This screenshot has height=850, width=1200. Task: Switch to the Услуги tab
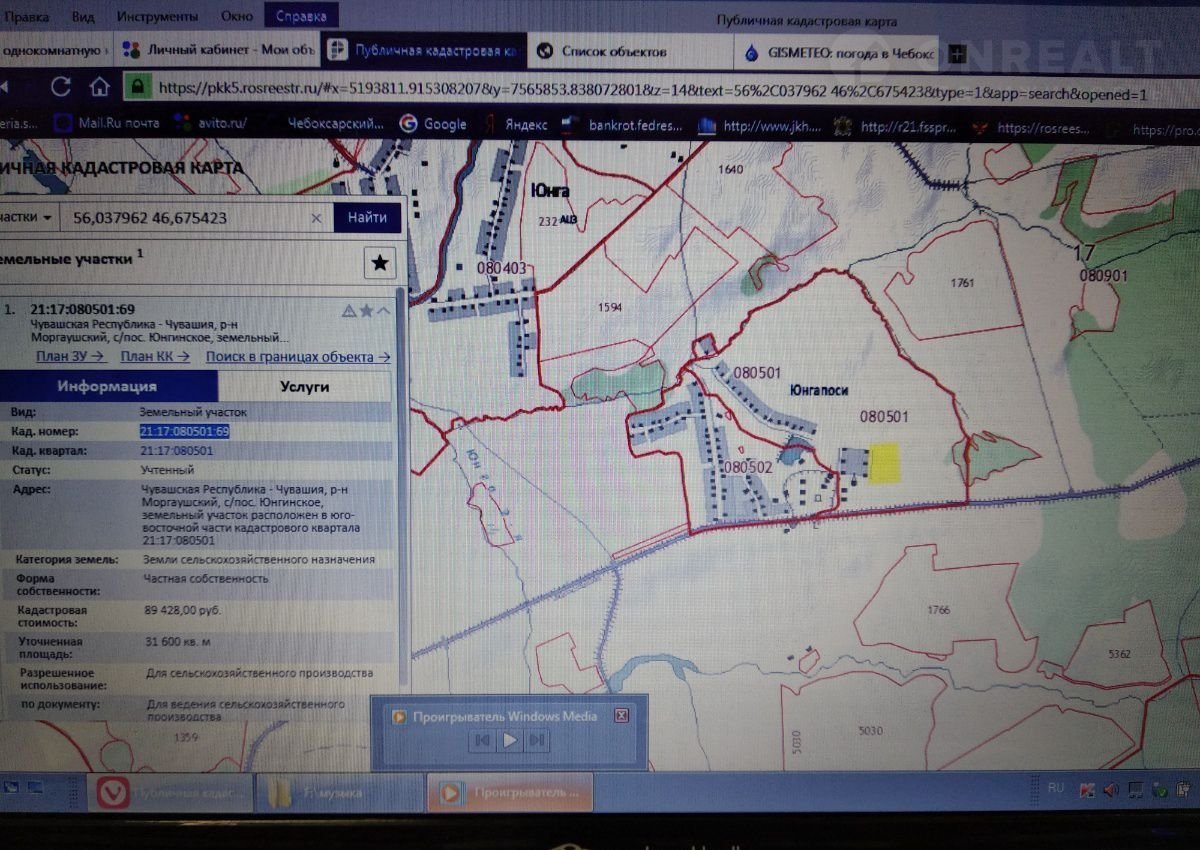tap(305, 386)
